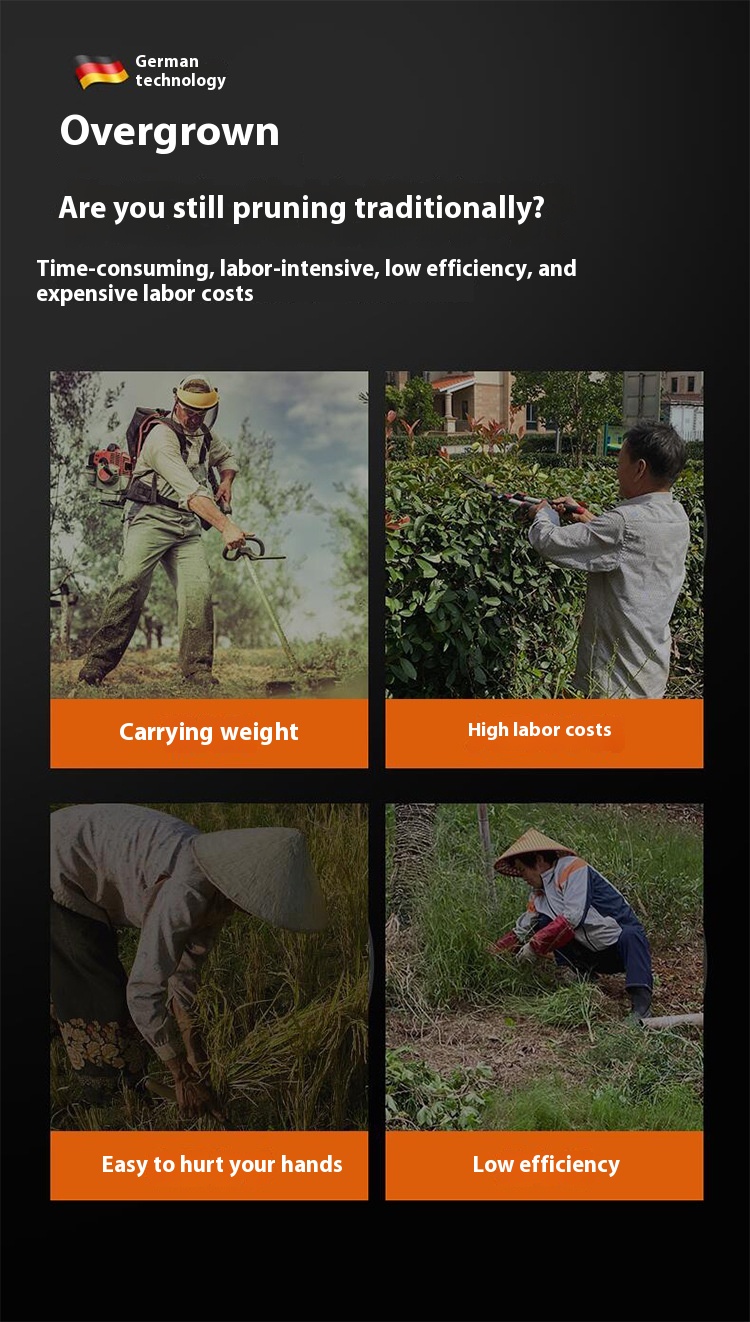Click the Overgrown heading
The width and height of the screenshot is (750, 1322).
coord(169,132)
